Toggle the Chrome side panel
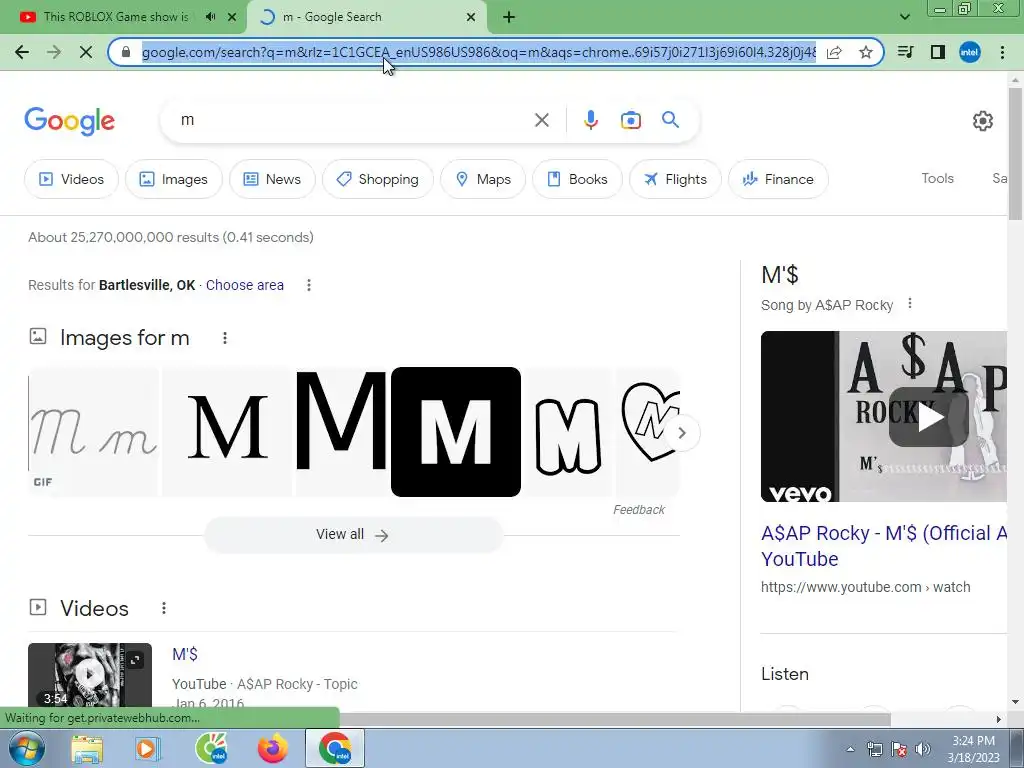 (938, 52)
